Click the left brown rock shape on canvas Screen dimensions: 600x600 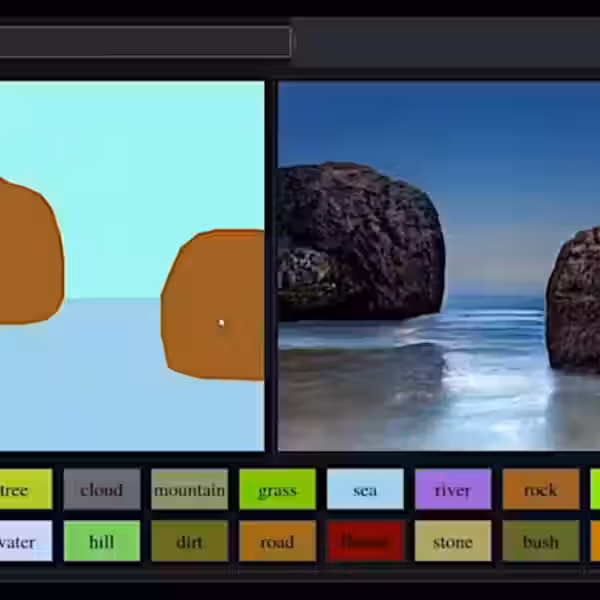point(28,255)
